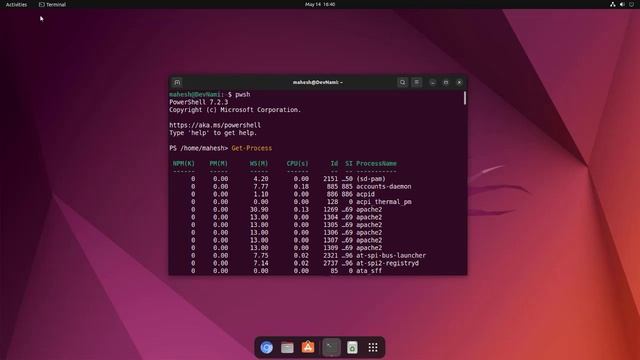Click the pwsh command on the first line

point(243,94)
